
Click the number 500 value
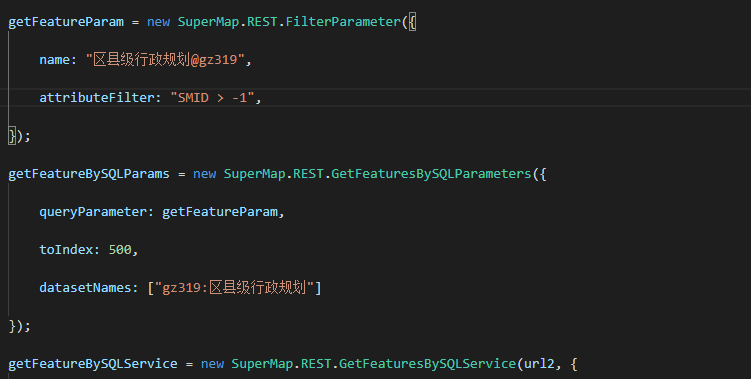click(120, 250)
